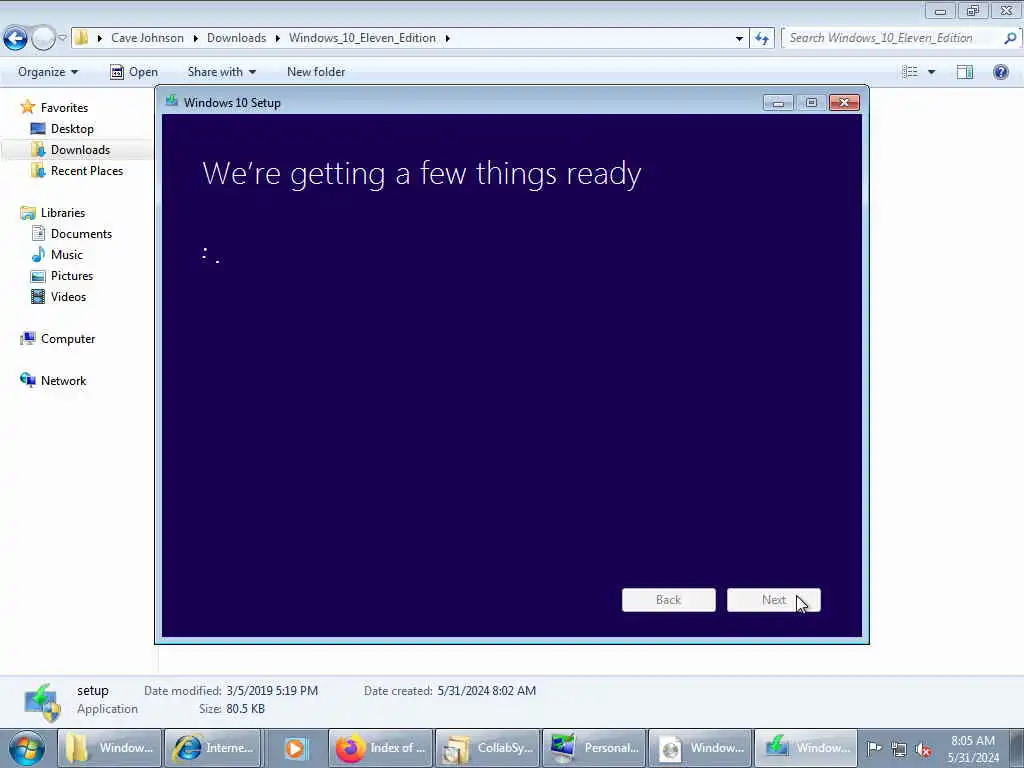
Task: Click the network tray icon
Action: [899, 750]
